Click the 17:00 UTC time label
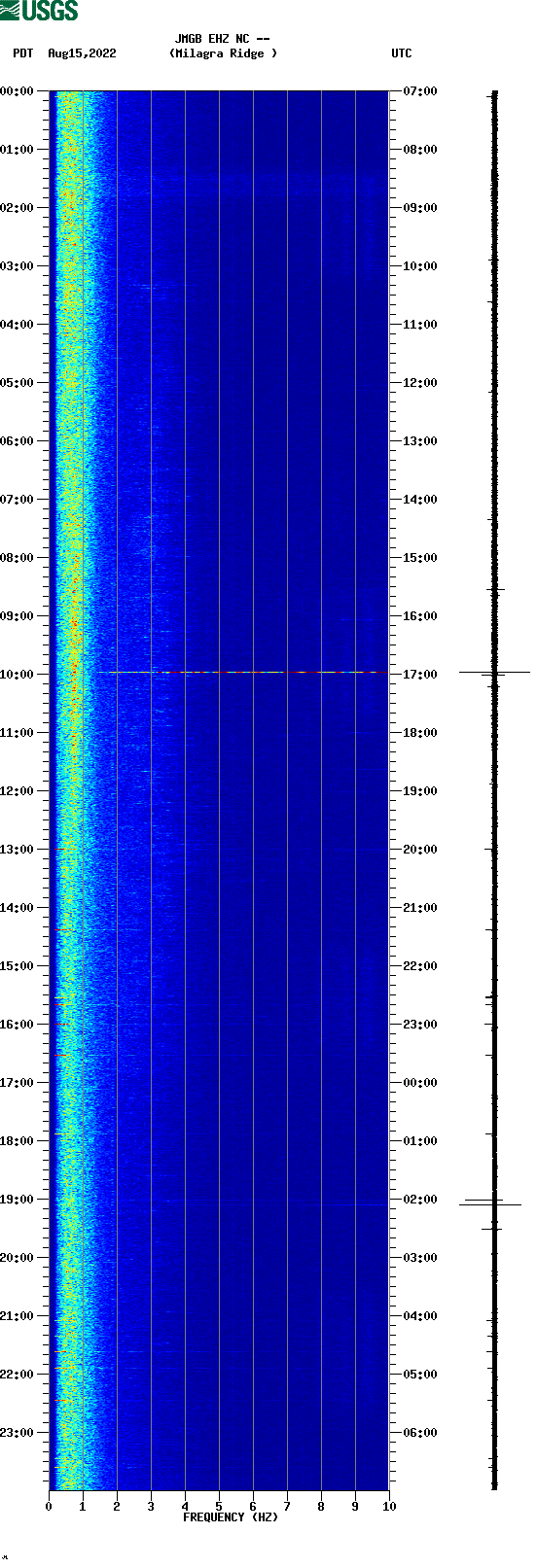This screenshot has width=537, height=1568. point(420,675)
